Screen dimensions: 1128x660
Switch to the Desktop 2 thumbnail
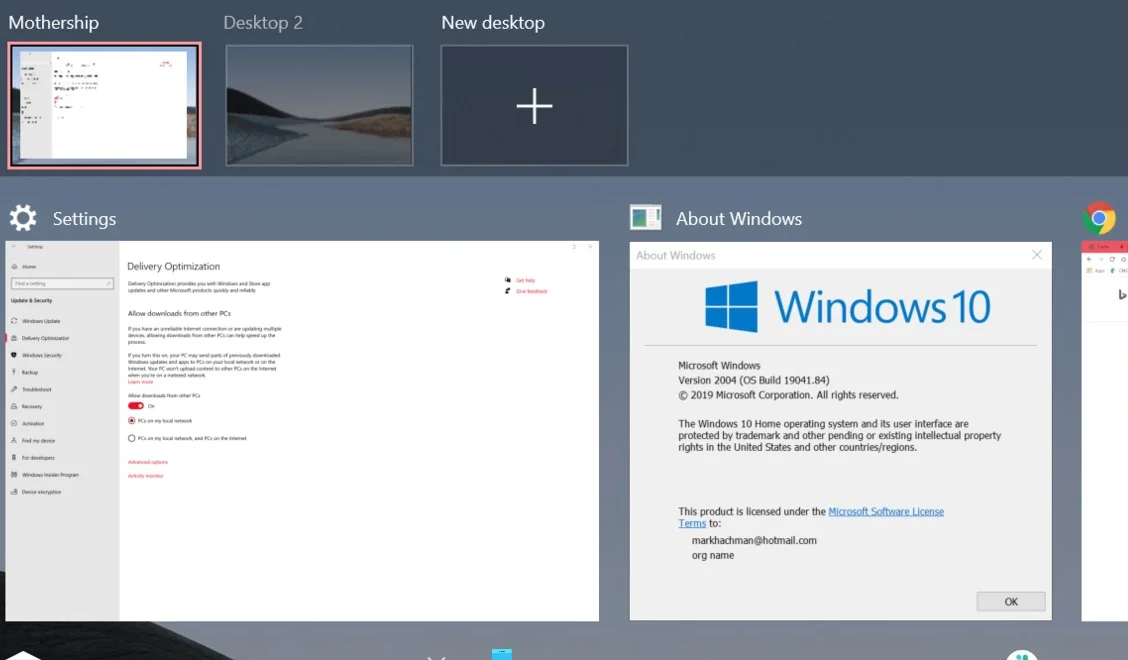pos(319,106)
